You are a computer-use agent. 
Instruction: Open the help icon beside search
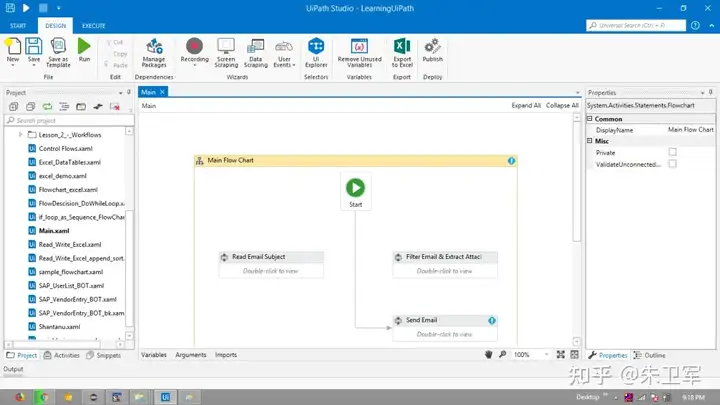(695, 25)
